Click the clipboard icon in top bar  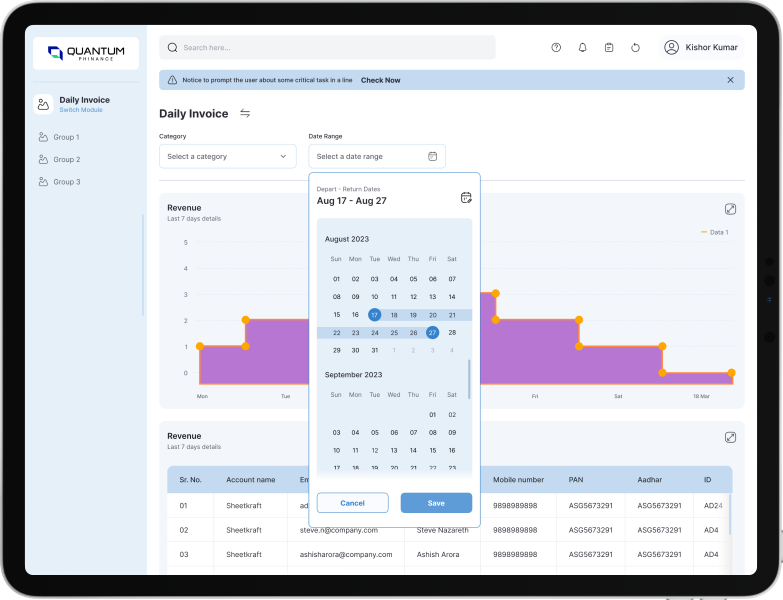tap(609, 48)
